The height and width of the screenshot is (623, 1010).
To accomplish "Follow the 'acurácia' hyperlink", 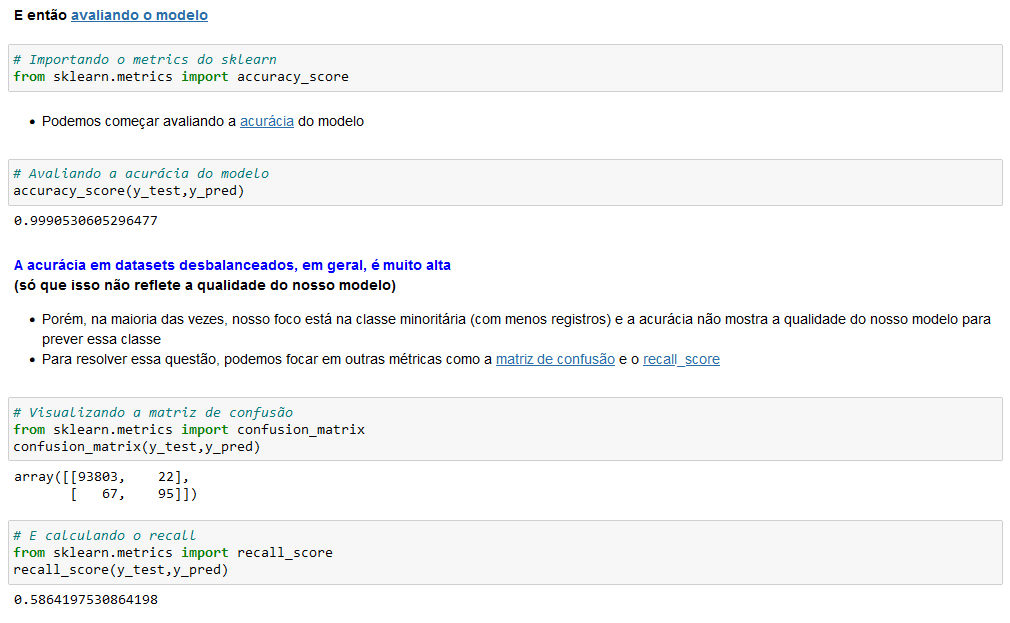I will 267,121.
